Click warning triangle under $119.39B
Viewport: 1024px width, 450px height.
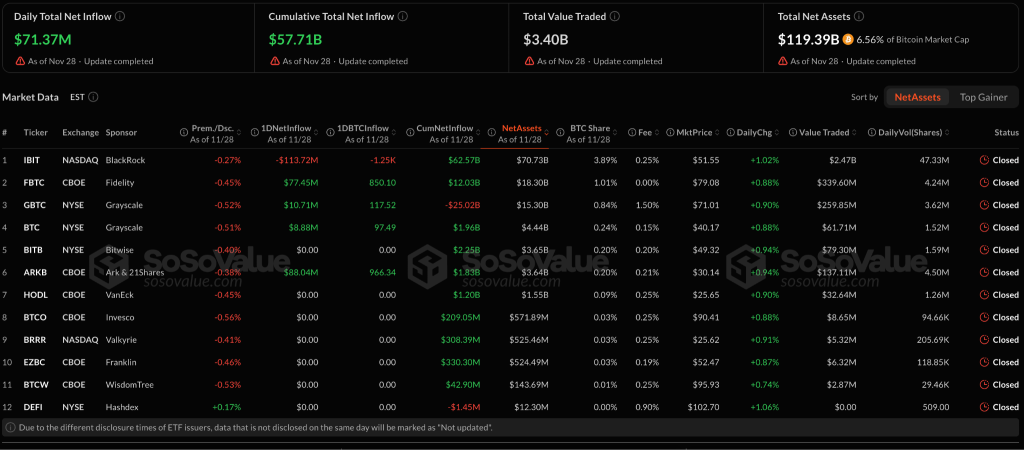tap(783, 61)
